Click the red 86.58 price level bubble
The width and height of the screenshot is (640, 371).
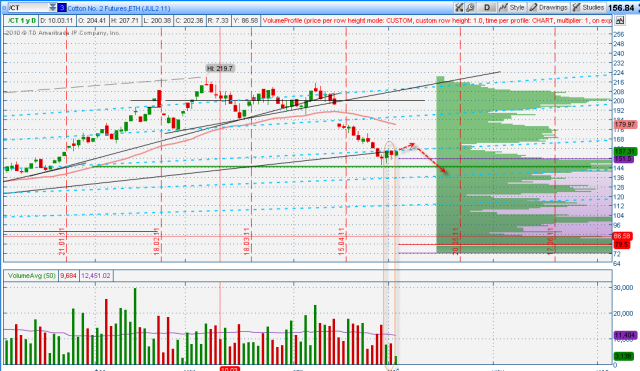coord(623,236)
